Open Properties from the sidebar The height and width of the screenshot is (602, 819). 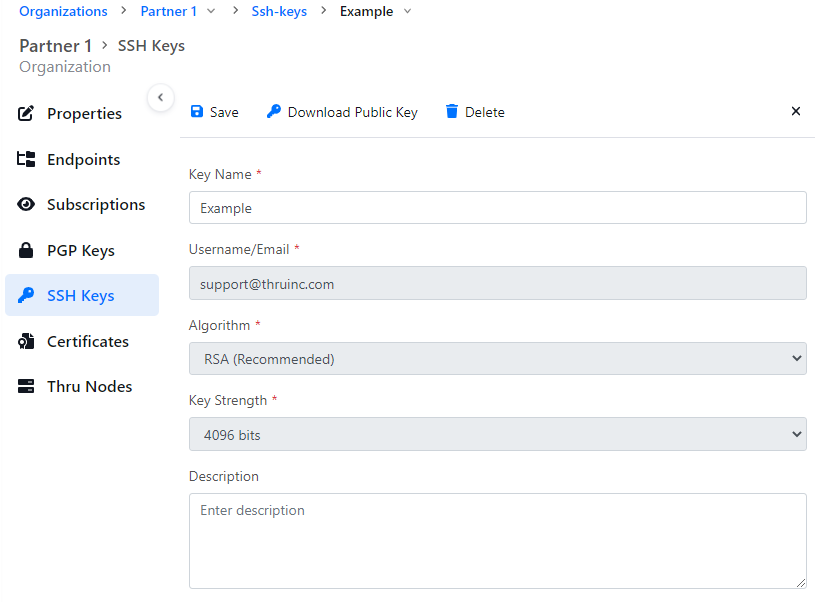82,114
